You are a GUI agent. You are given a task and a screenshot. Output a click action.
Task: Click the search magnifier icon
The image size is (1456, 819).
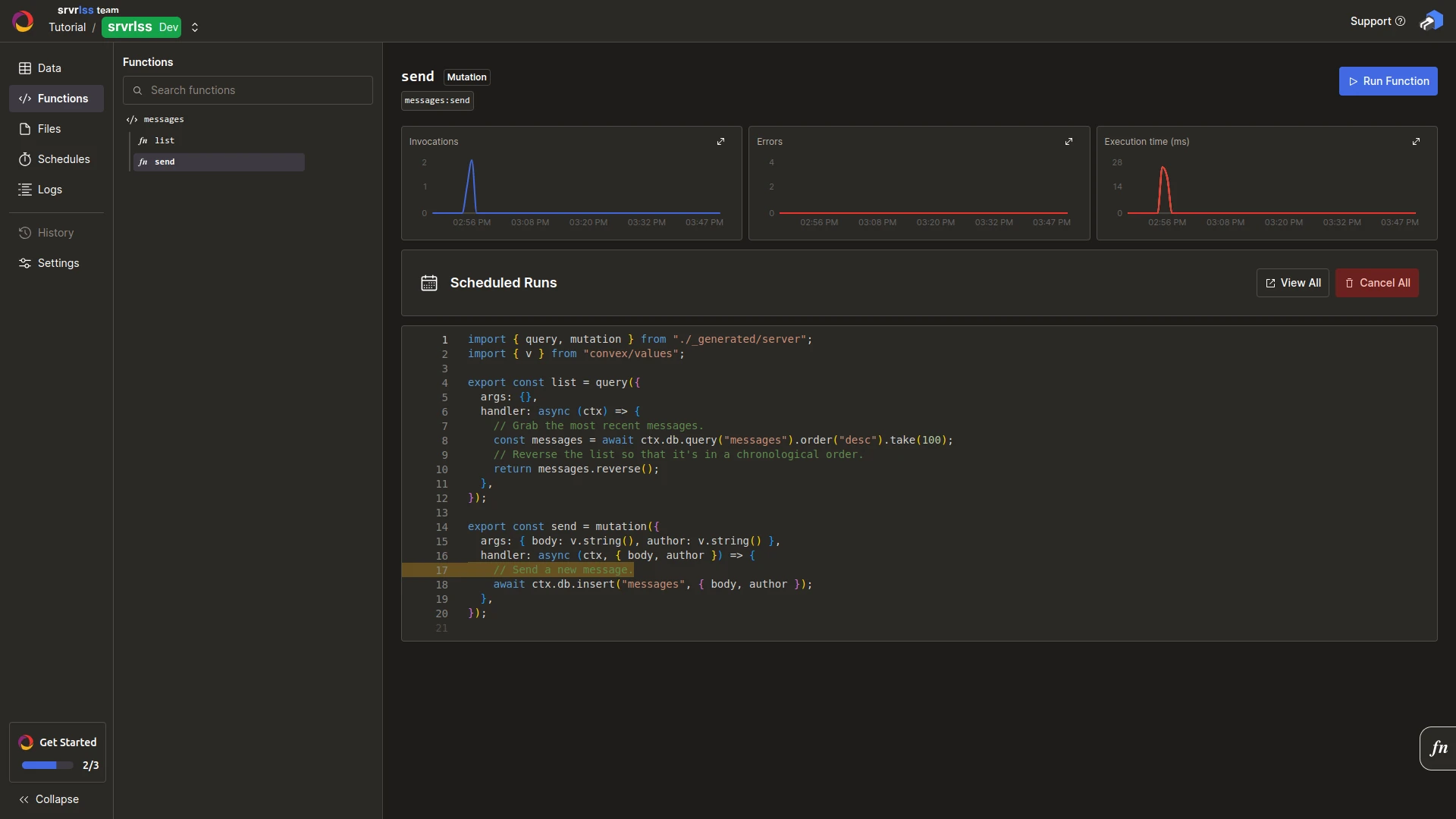(138, 90)
